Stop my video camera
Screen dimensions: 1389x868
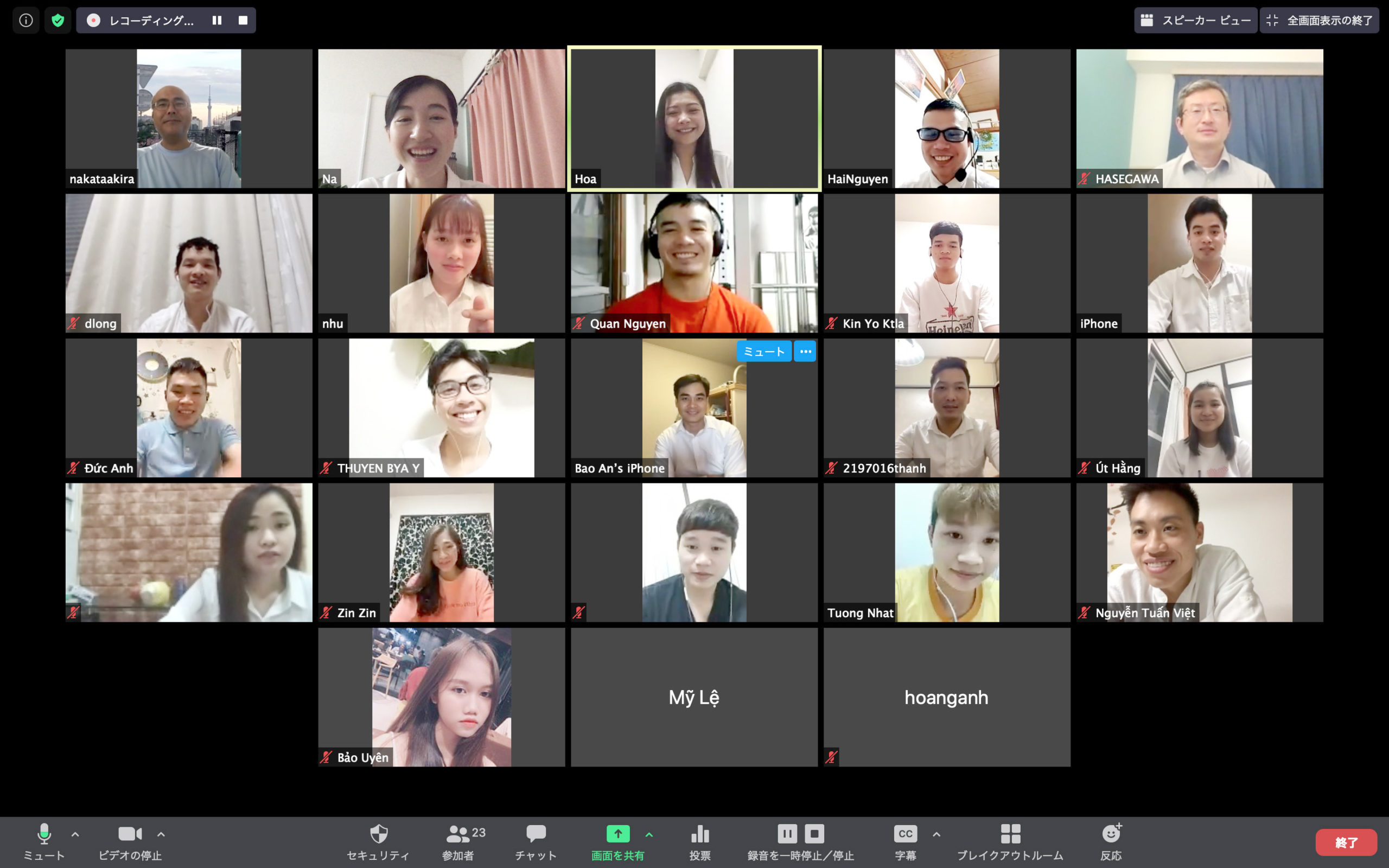point(130,841)
